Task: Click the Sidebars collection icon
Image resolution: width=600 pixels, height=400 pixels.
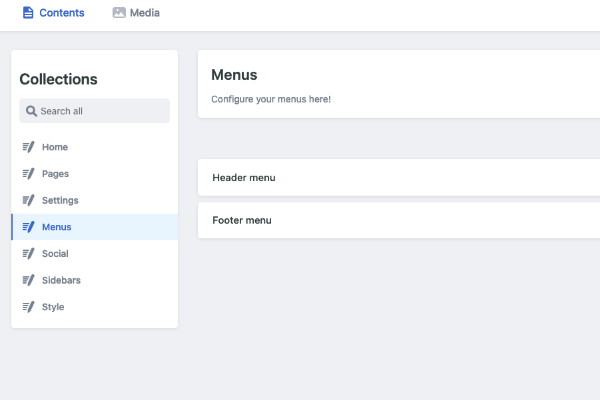Action: [x=28, y=280]
